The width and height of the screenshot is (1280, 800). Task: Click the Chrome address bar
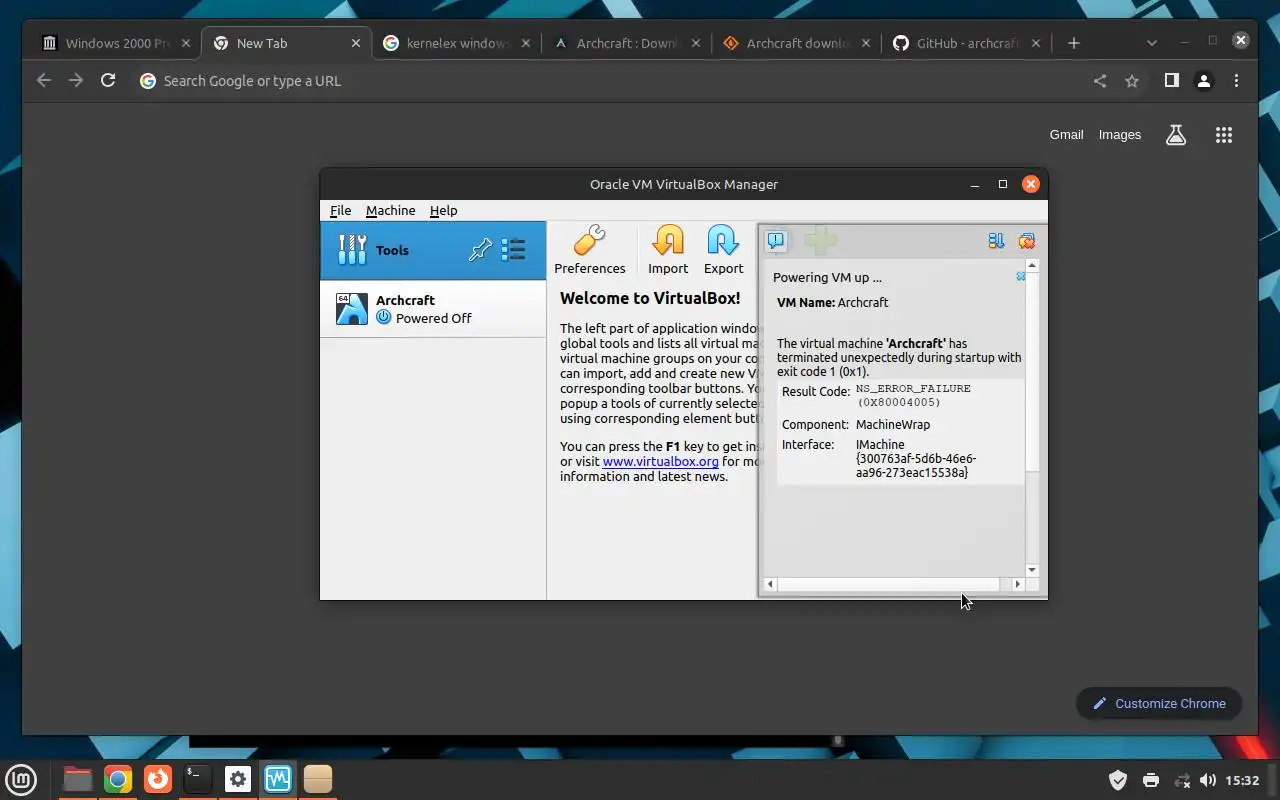pyautogui.click(x=610, y=81)
